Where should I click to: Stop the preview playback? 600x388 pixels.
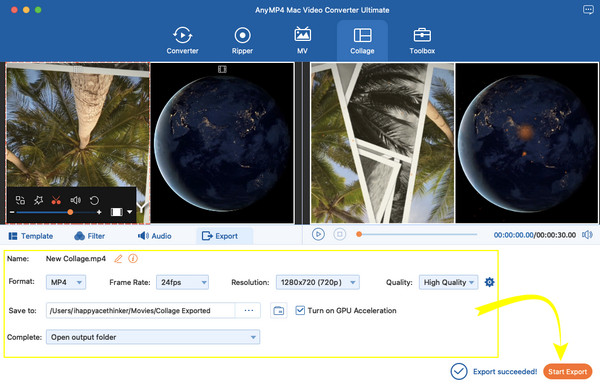coord(339,234)
